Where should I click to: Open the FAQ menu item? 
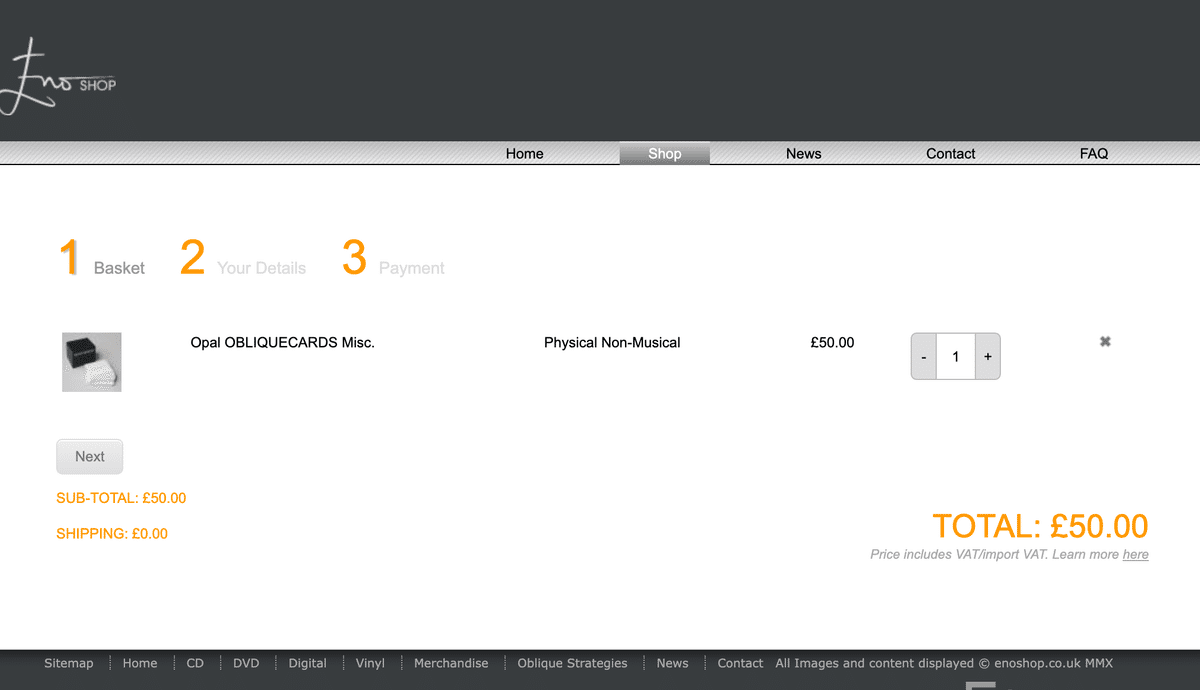pyautogui.click(x=1094, y=153)
